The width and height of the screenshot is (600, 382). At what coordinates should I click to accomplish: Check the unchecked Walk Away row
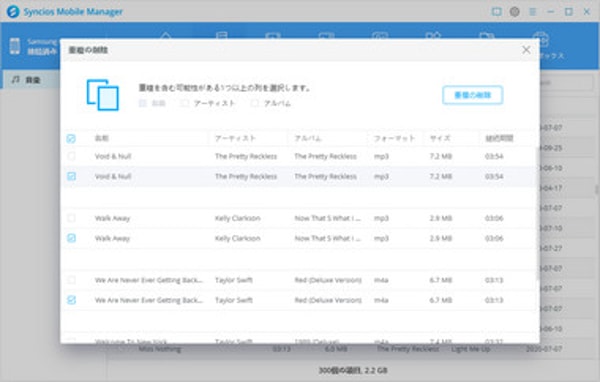(x=71, y=218)
